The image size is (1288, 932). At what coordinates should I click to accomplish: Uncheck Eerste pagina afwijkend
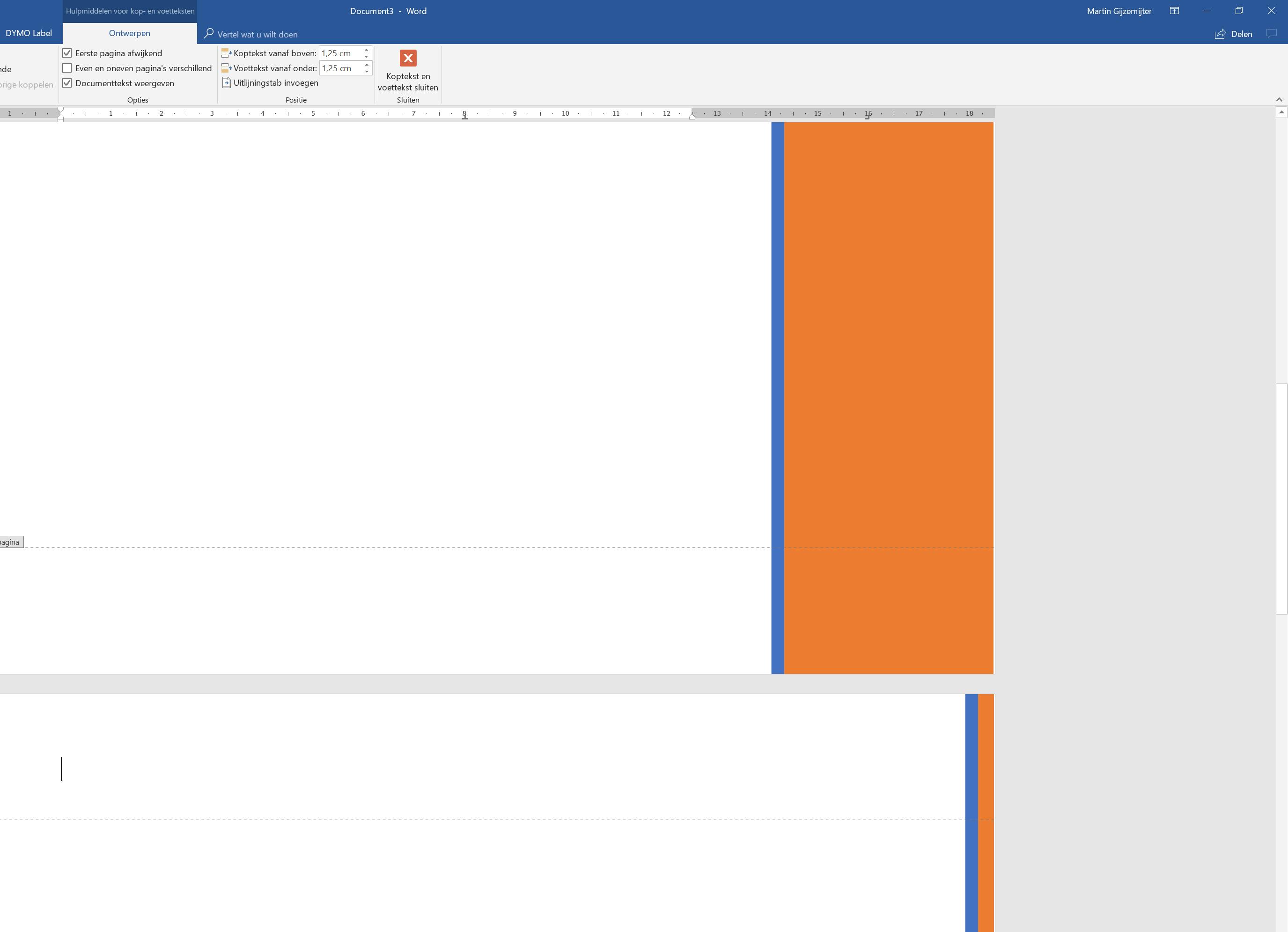coord(67,53)
